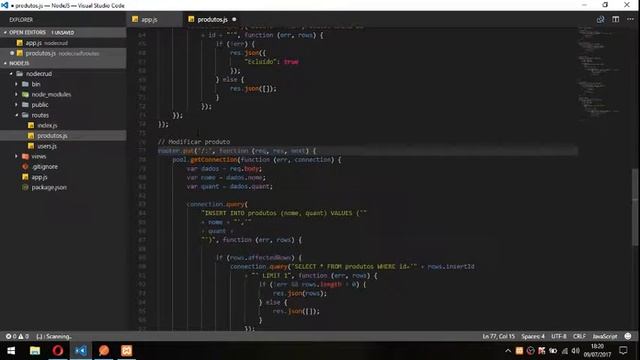Open the XAMPP taskbar icon
Viewport: 640px width, 360px height.
127,351
